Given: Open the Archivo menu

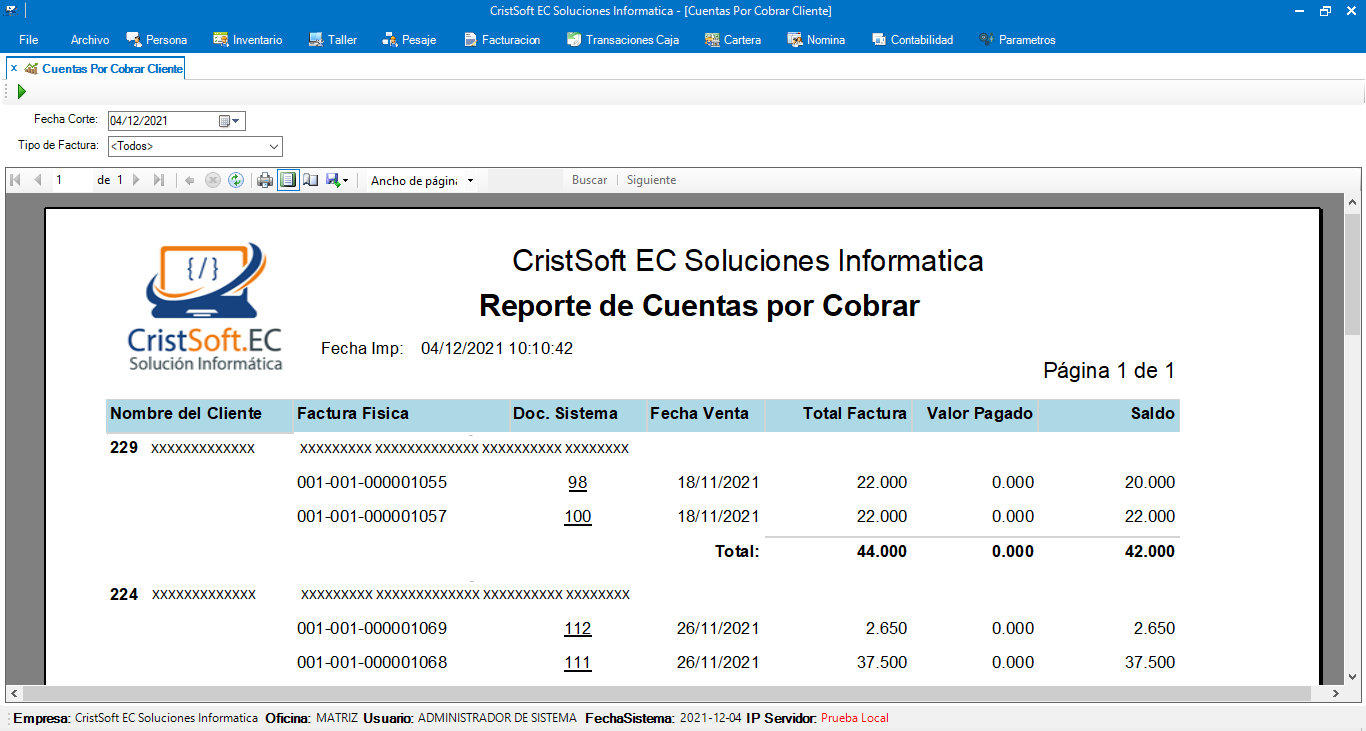Looking at the screenshot, I should (90, 40).
